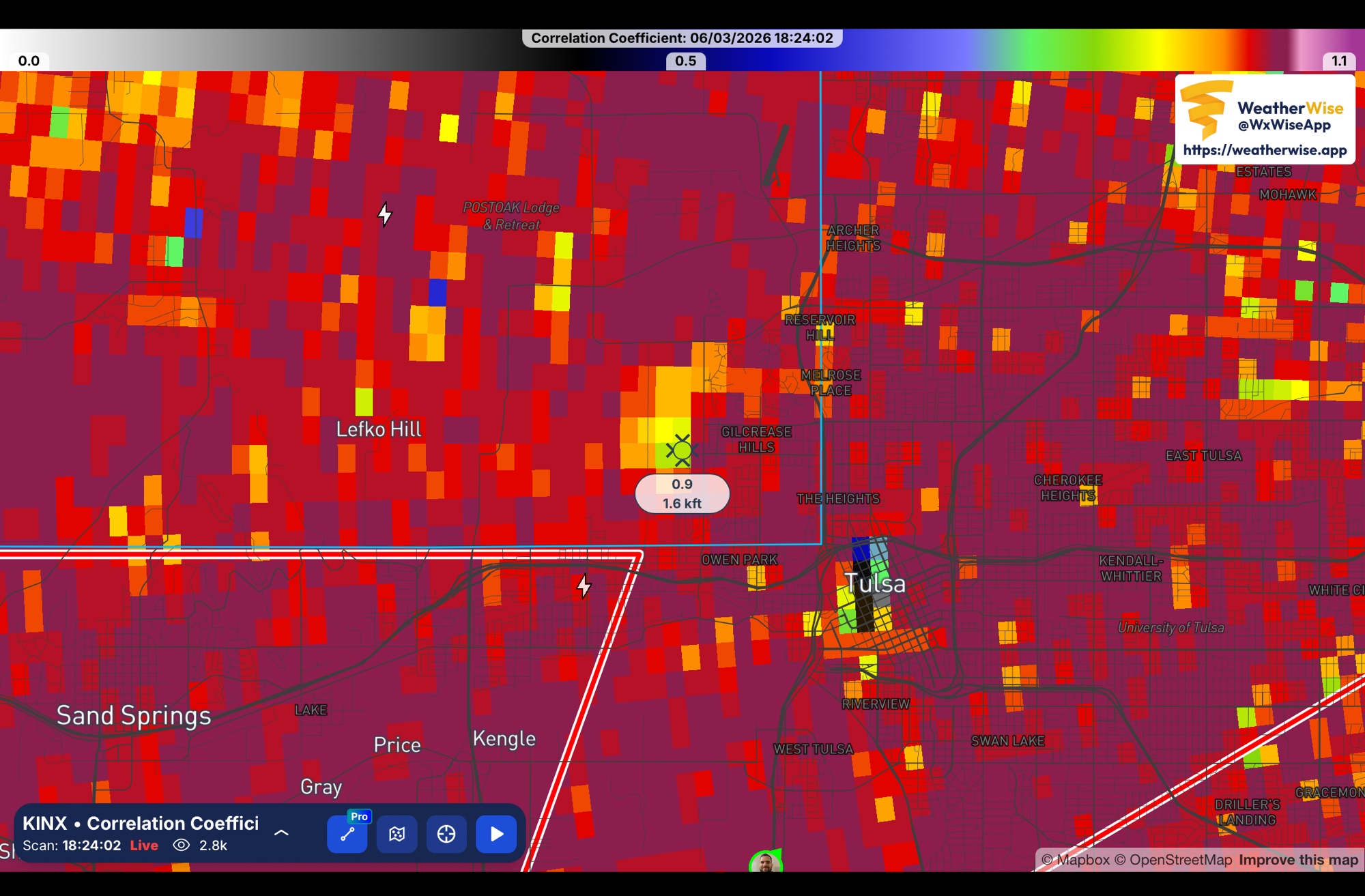Click the eye viewers count icon
The height and width of the screenshot is (896, 1365).
(x=181, y=846)
